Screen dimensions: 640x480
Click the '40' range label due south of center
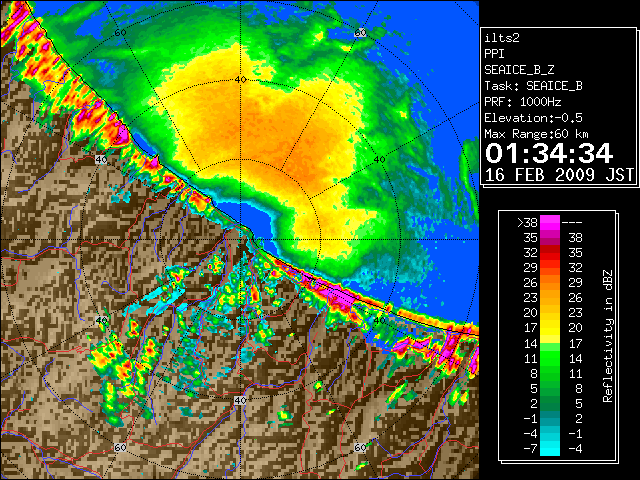click(x=240, y=400)
